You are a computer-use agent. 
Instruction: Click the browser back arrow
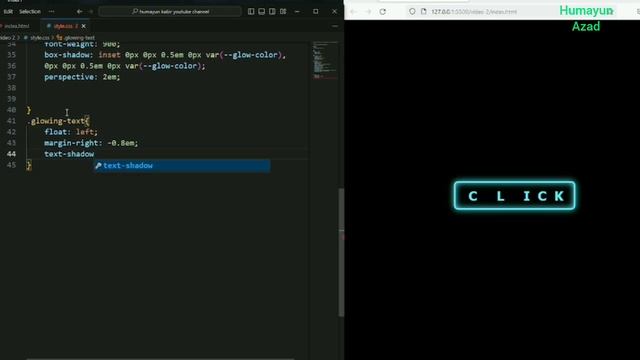pyautogui.click(x=353, y=12)
